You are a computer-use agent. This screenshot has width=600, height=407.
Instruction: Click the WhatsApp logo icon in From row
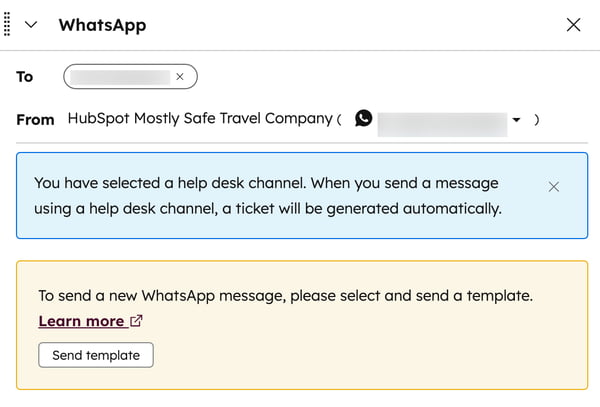[363, 118]
